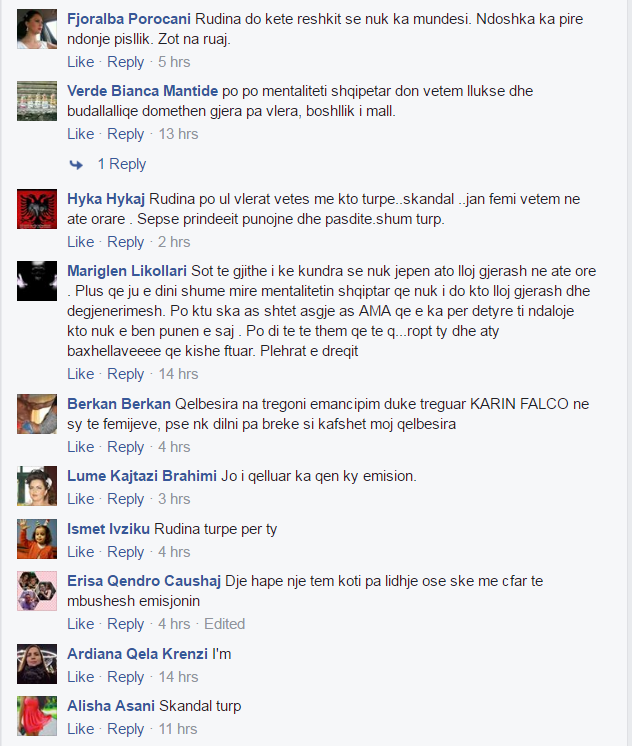
Task: View the Edited history on Erisa's comment
Action: click(x=225, y=624)
